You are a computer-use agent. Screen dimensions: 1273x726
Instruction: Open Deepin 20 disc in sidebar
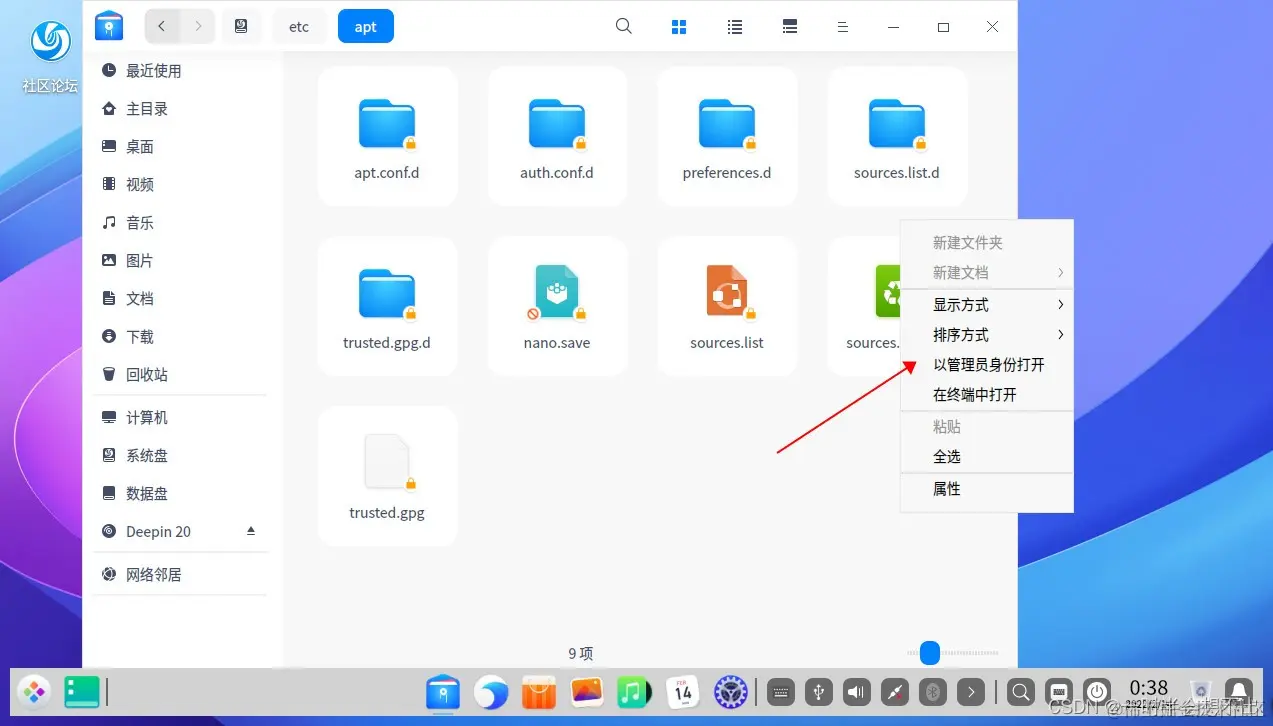181,532
